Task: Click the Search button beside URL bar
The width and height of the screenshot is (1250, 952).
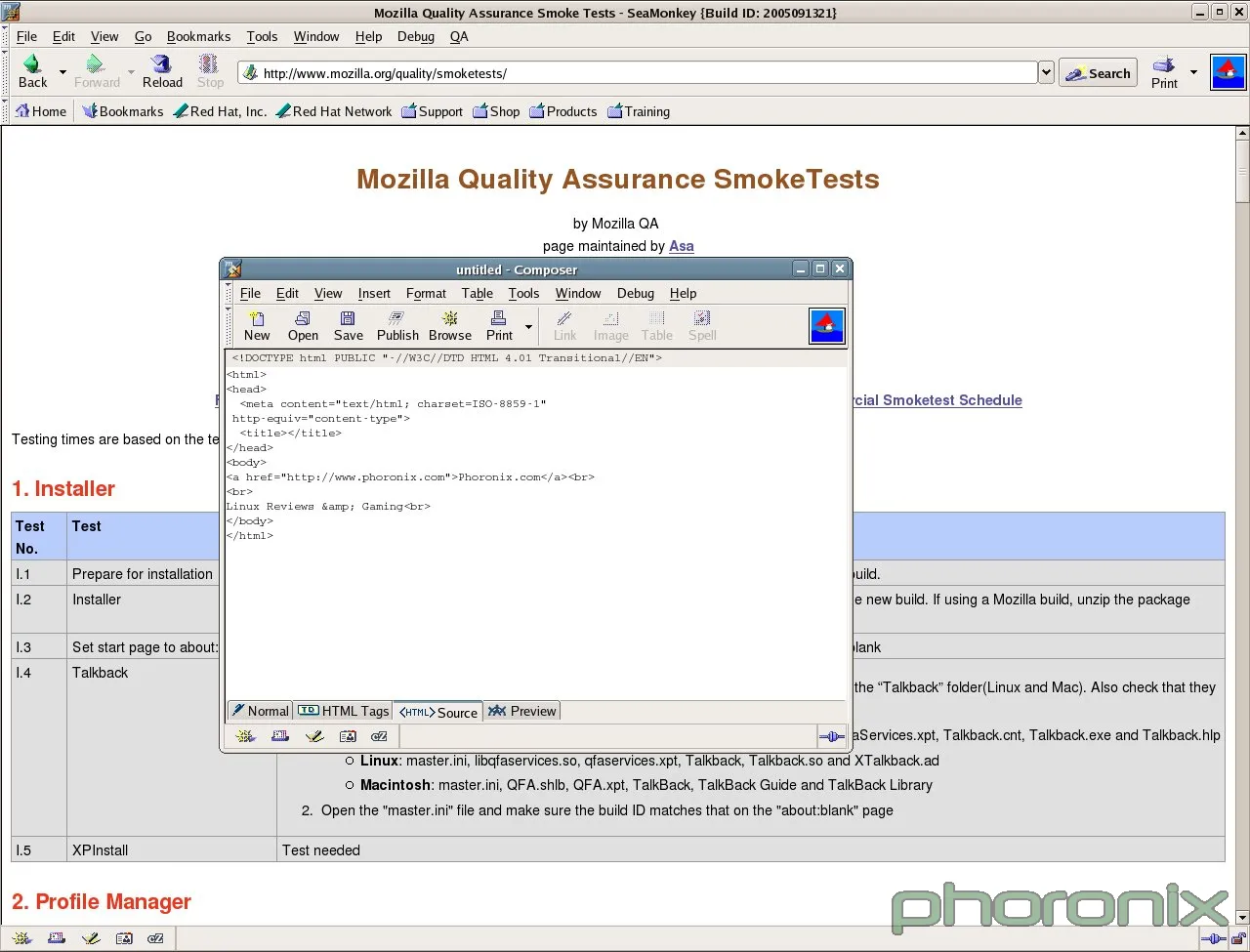Action: point(1098,73)
